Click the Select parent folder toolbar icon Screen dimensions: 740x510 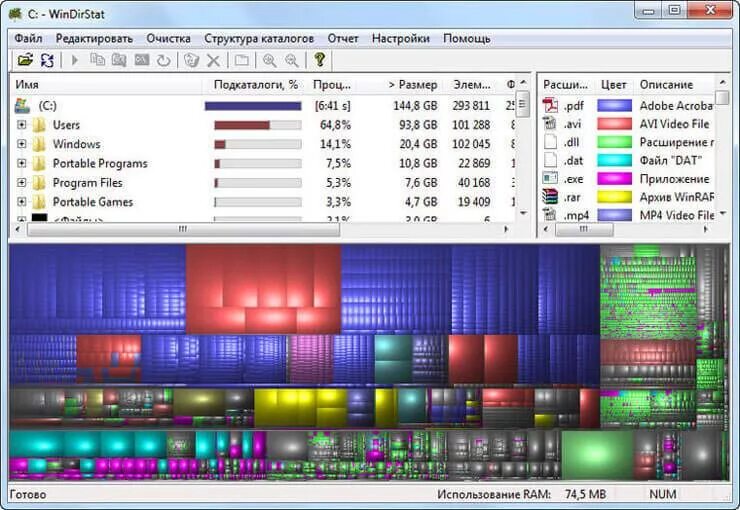click(x=242, y=60)
